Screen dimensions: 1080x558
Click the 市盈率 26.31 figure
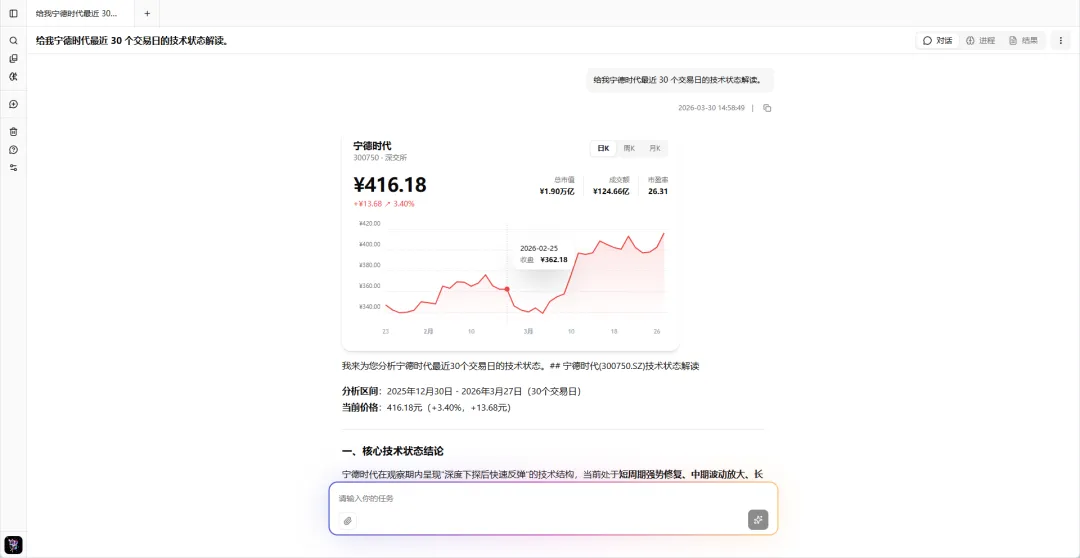tap(658, 186)
